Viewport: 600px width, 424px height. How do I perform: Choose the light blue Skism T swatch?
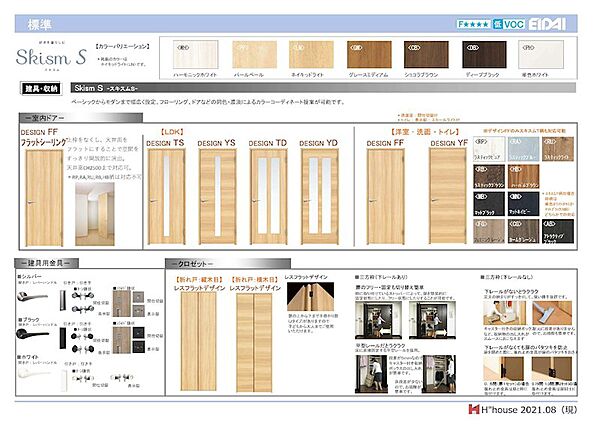tap(523, 149)
